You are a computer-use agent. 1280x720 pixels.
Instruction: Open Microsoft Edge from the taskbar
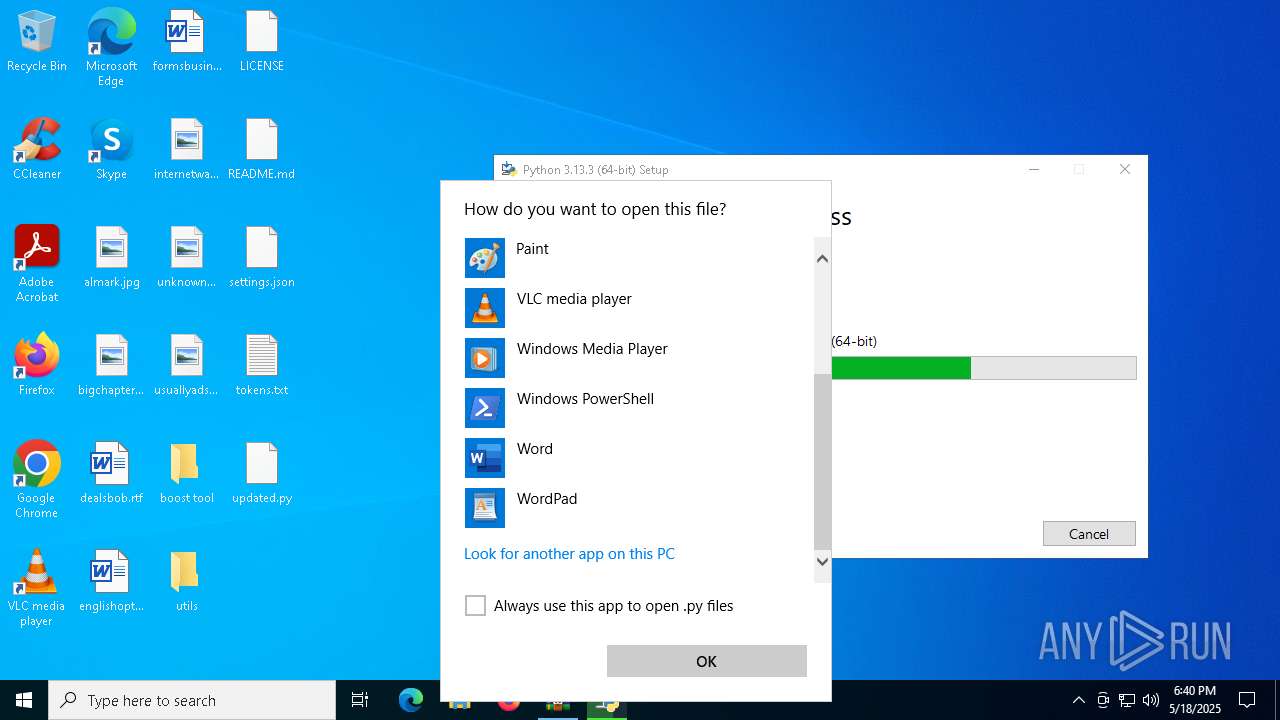[411, 700]
